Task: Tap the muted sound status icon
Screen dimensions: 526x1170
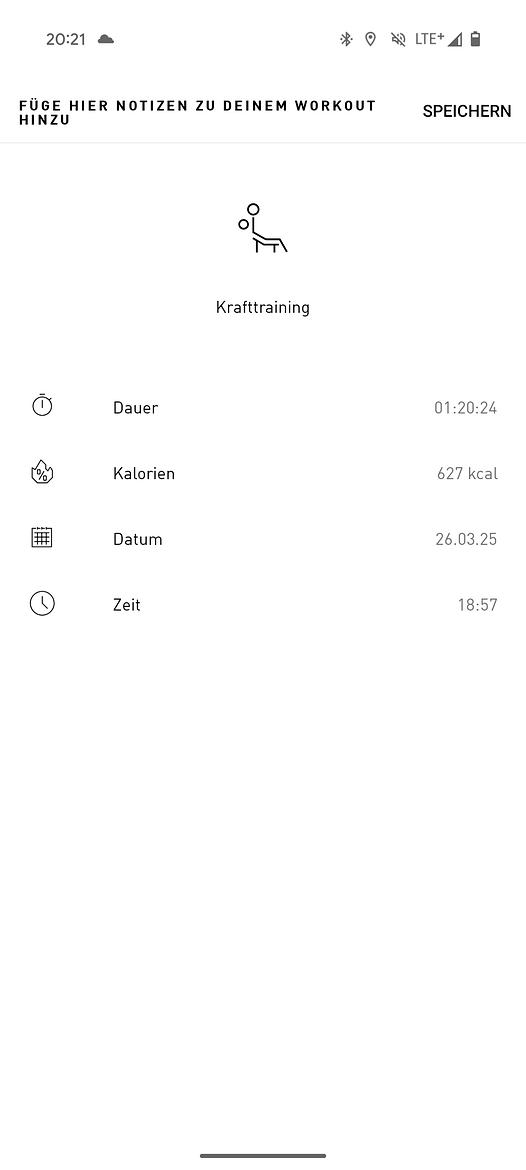Action: [x=398, y=40]
